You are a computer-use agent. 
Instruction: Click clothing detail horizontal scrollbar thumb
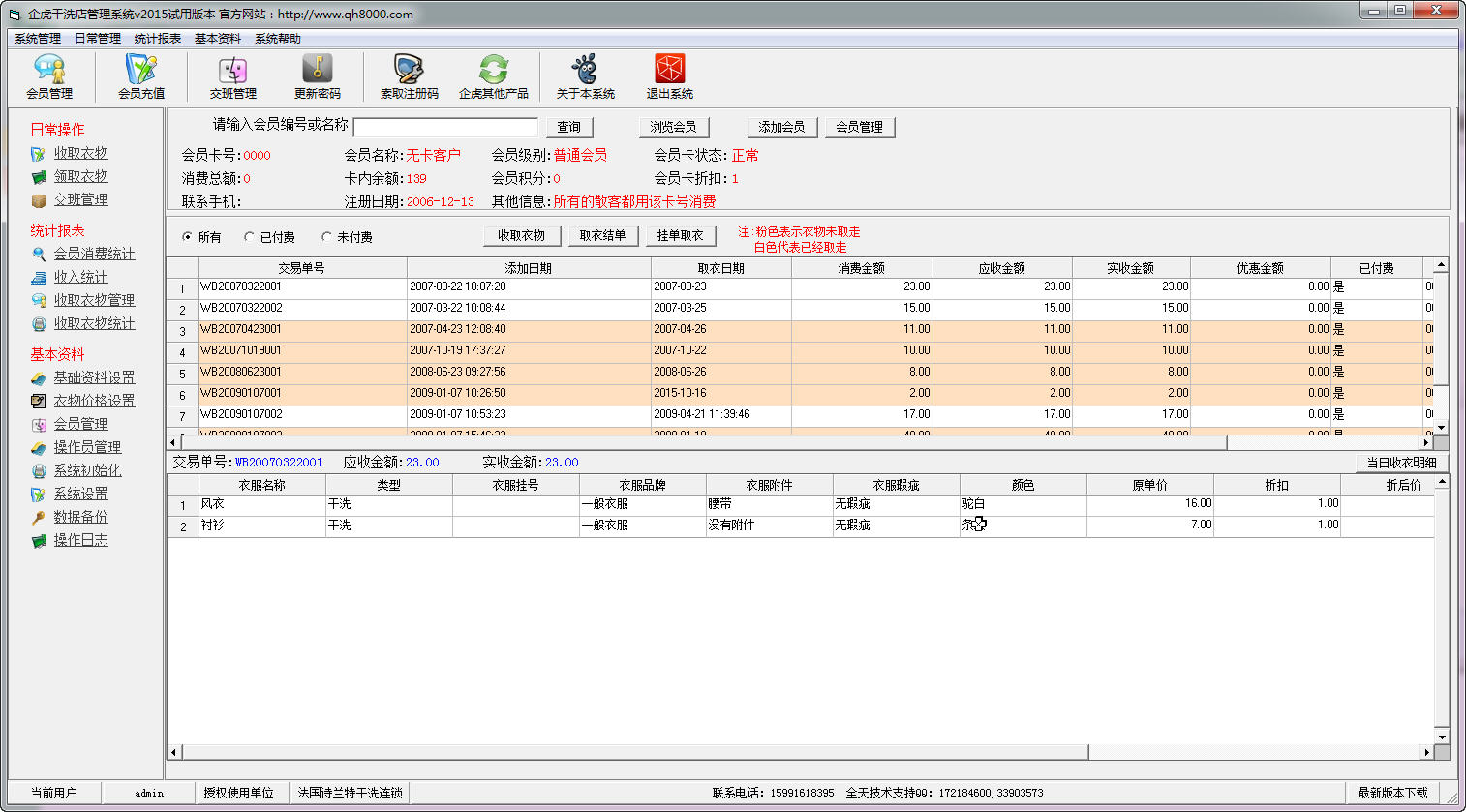[635, 752]
